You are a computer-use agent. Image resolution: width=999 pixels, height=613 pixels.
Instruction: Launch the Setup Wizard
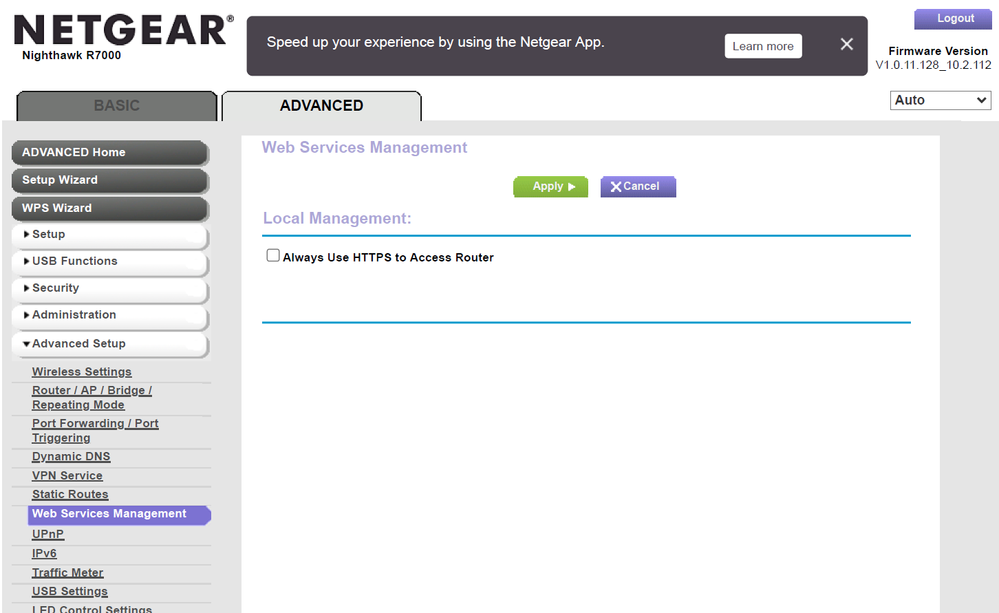pos(110,180)
